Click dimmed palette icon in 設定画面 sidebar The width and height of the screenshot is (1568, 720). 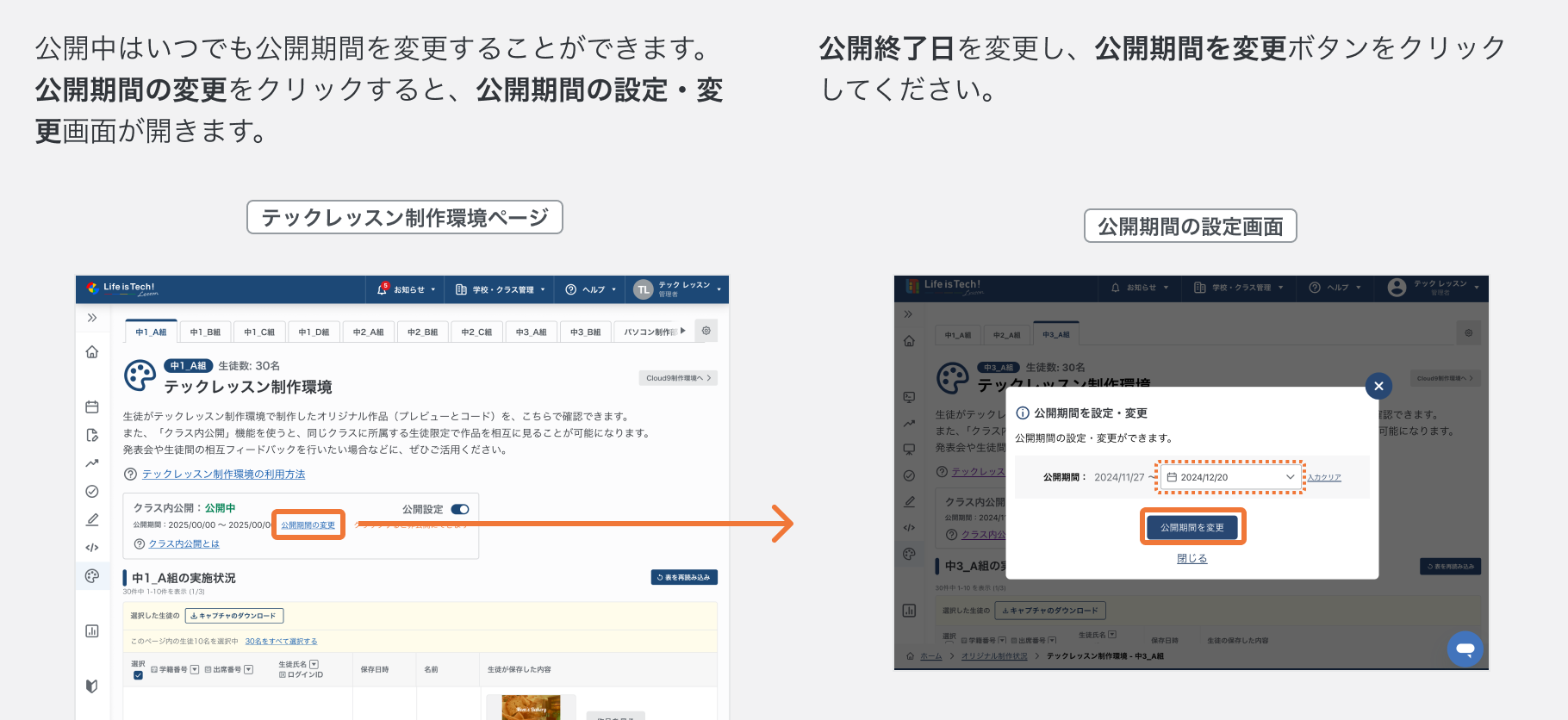[909, 554]
